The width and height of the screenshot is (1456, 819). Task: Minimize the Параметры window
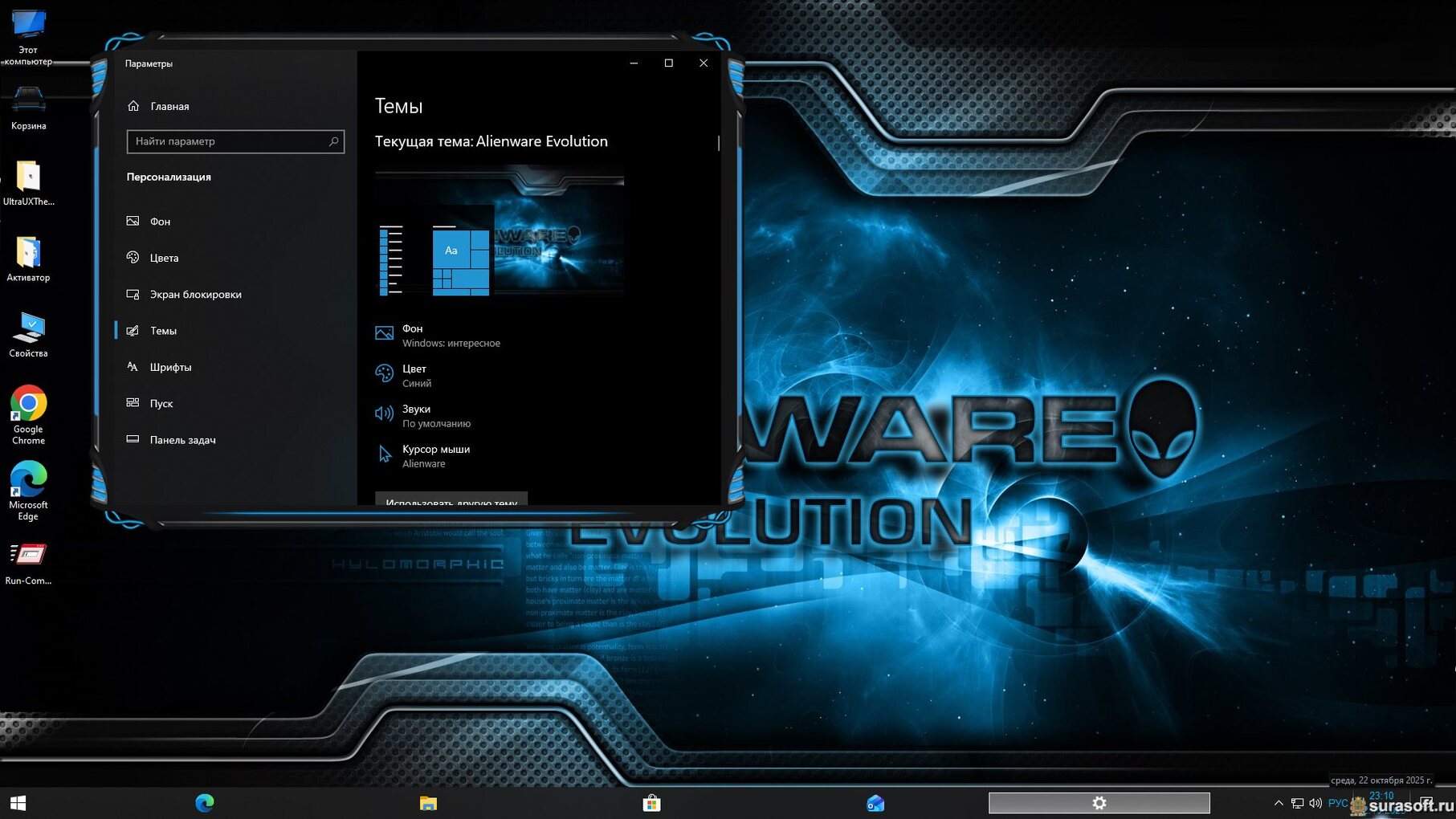click(x=634, y=63)
